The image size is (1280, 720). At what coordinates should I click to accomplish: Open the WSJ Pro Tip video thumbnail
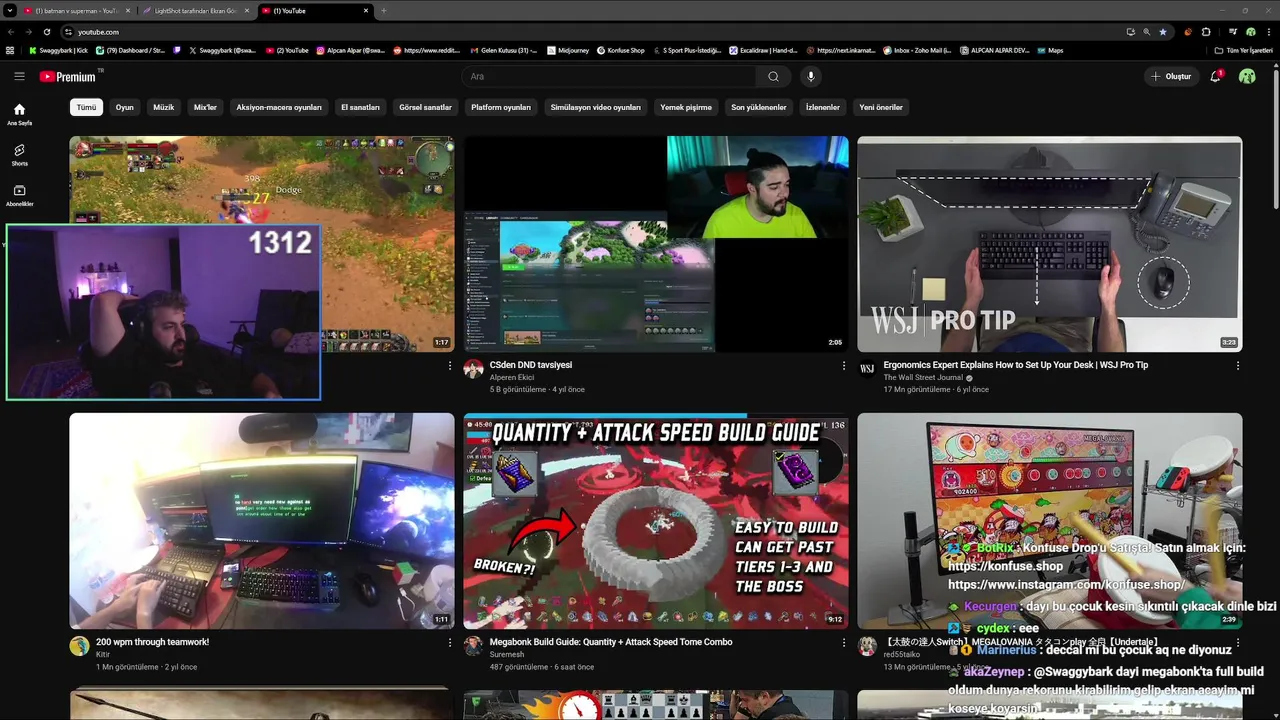coord(1050,244)
